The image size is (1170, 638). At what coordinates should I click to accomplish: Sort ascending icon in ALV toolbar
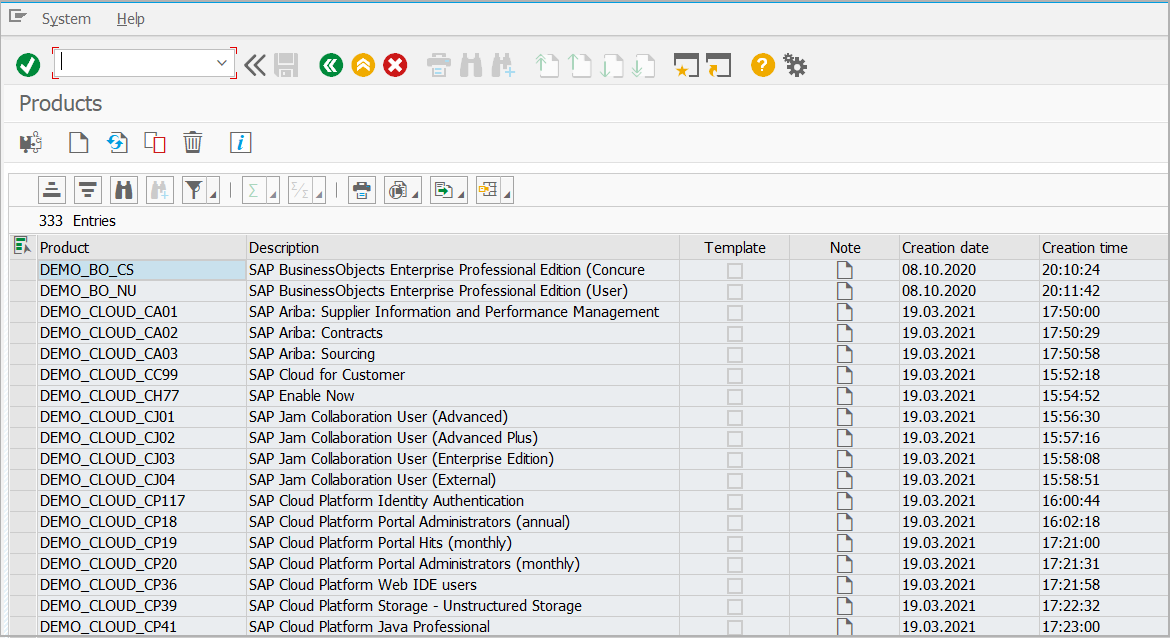coord(51,190)
